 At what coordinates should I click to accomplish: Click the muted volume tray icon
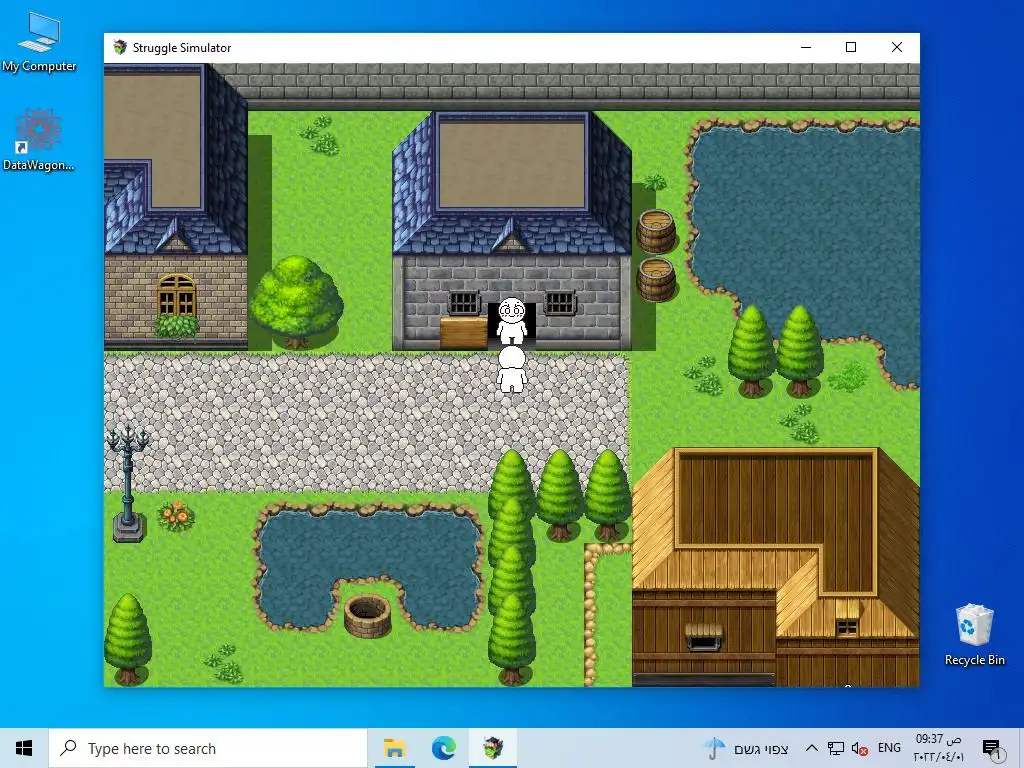click(859, 748)
